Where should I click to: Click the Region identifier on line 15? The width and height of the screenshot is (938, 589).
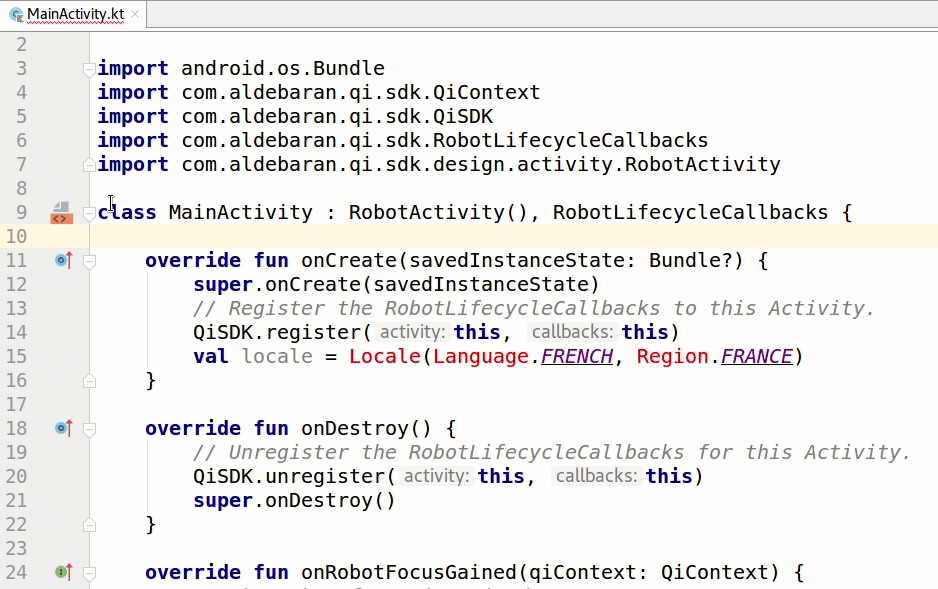672,356
